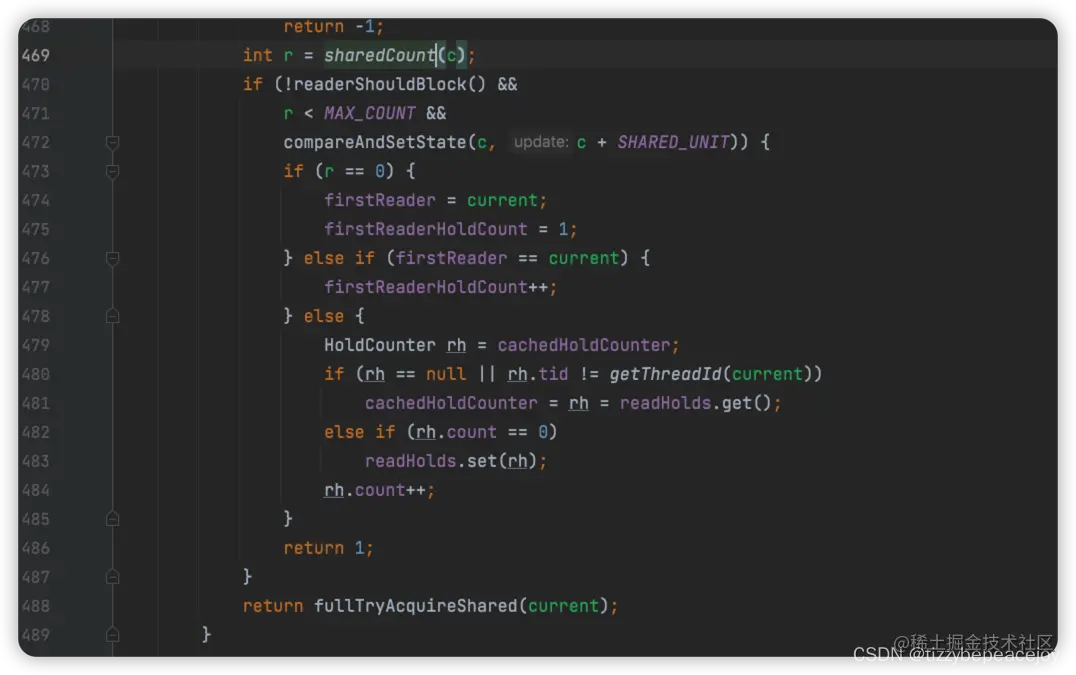Click the compareAndSetState method call
Image resolution: width=1076 pixels, height=675 pixels.
[375, 143]
